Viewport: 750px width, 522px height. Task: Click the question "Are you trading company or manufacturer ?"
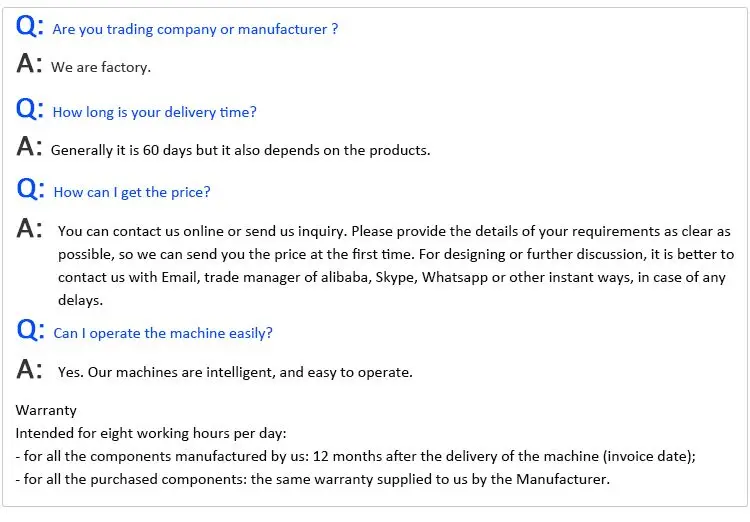pyautogui.click(x=195, y=30)
